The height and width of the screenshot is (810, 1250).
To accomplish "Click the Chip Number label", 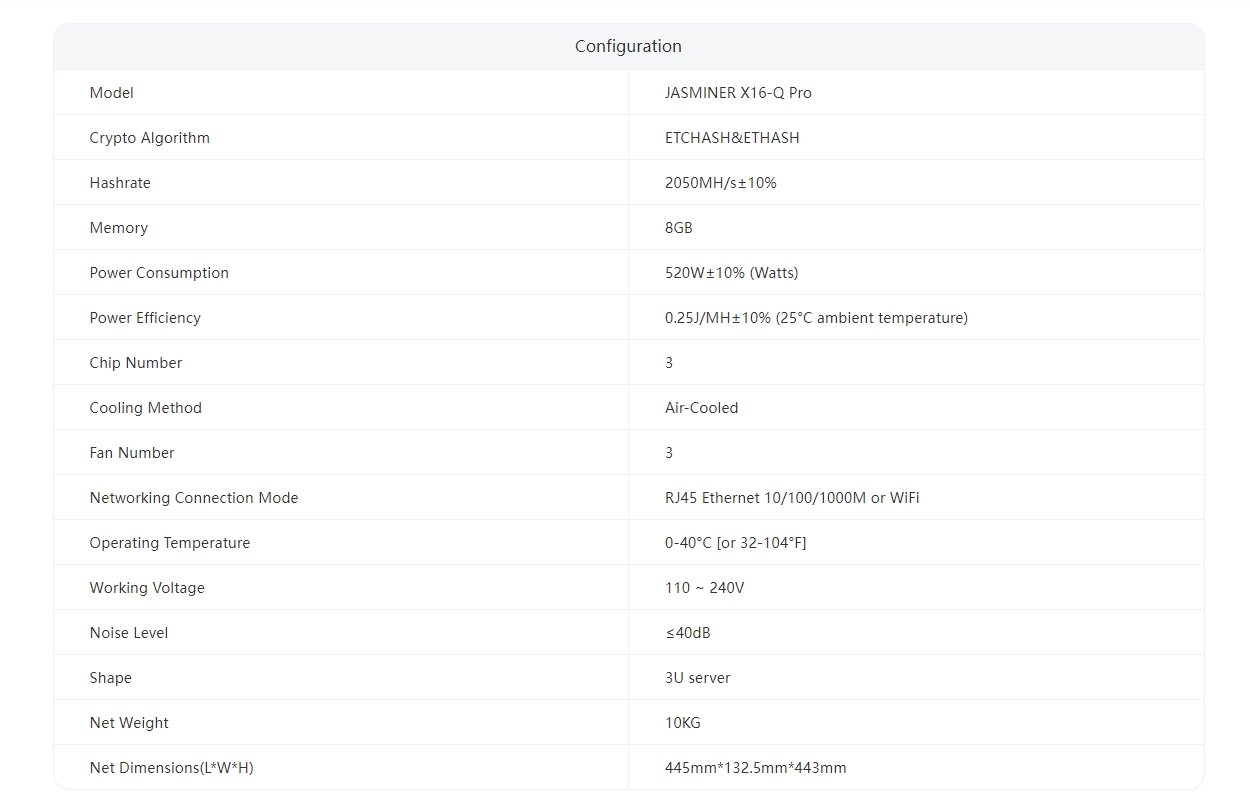I will (136, 363).
